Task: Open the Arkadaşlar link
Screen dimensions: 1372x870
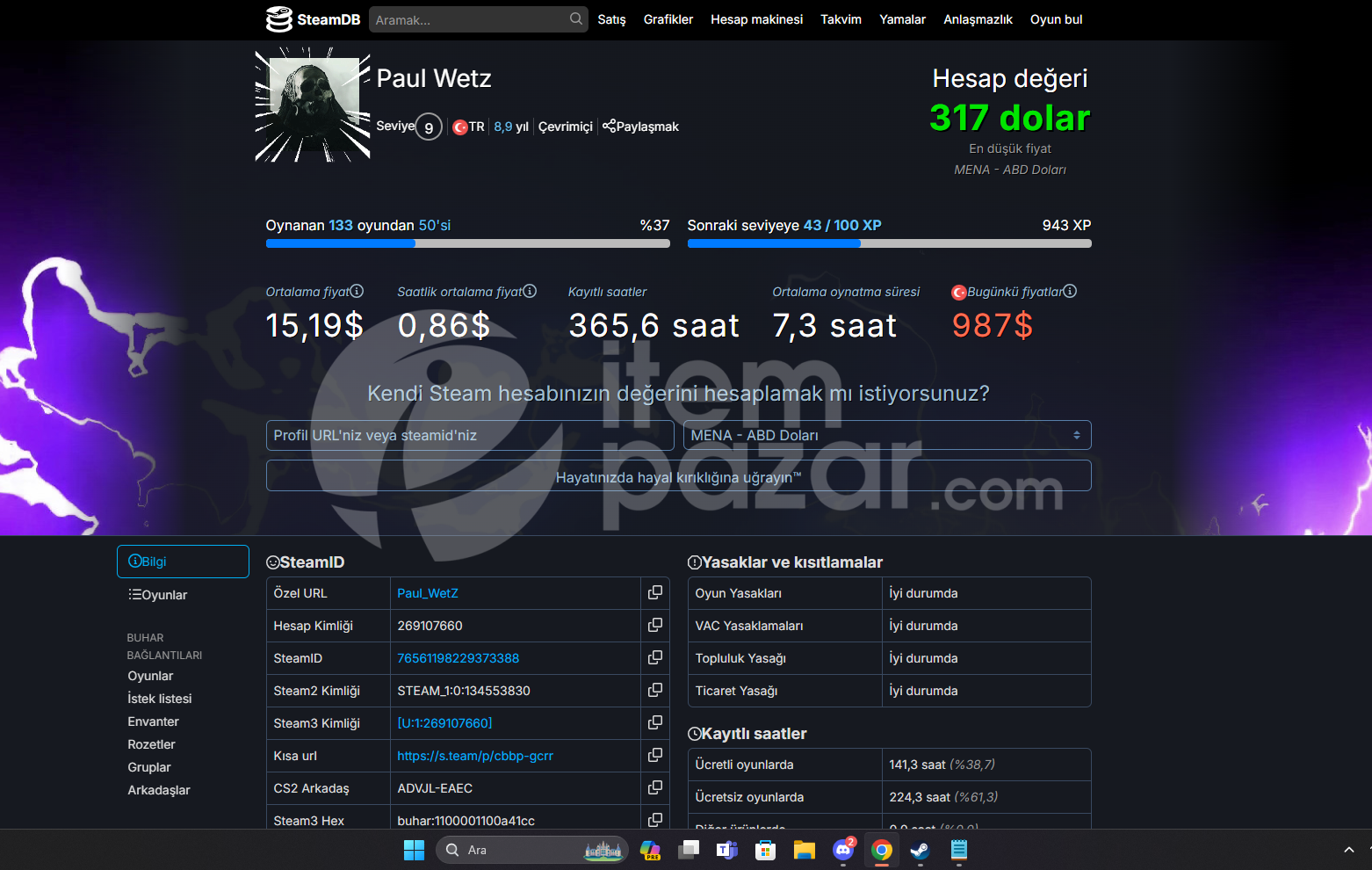Action: click(159, 790)
